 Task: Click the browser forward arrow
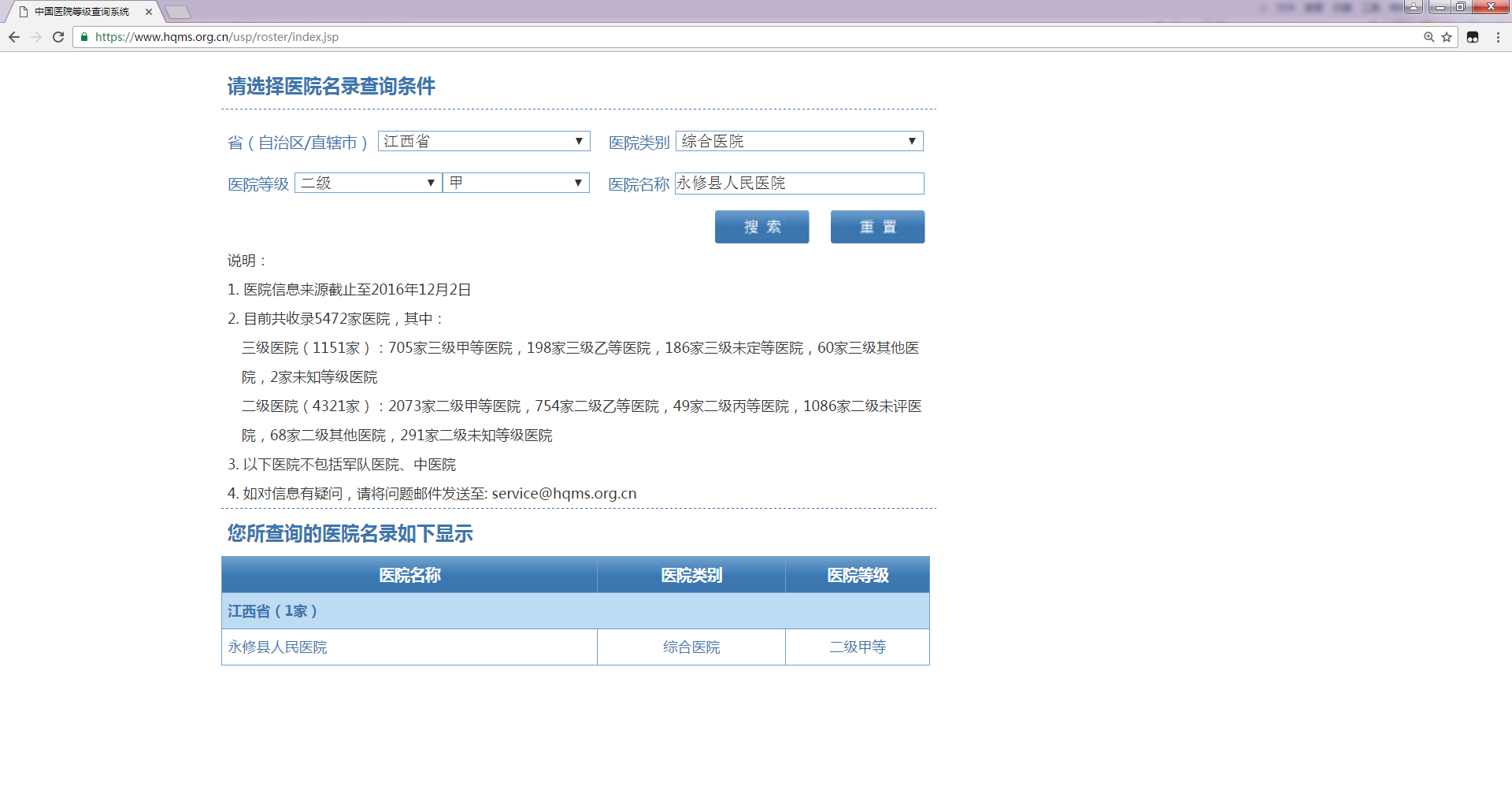(36, 37)
